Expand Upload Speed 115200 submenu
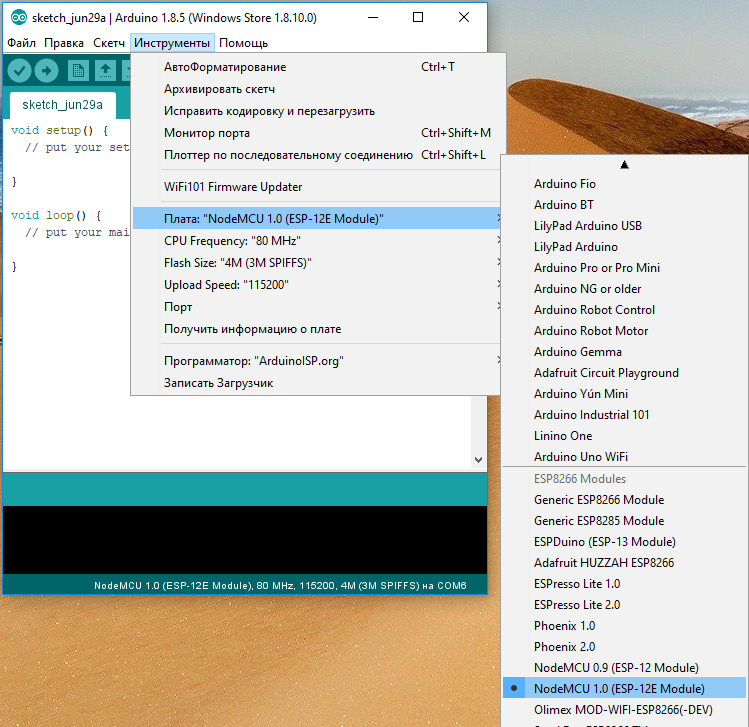The image size is (749, 727). pyautogui.click(x=316, y=285)
